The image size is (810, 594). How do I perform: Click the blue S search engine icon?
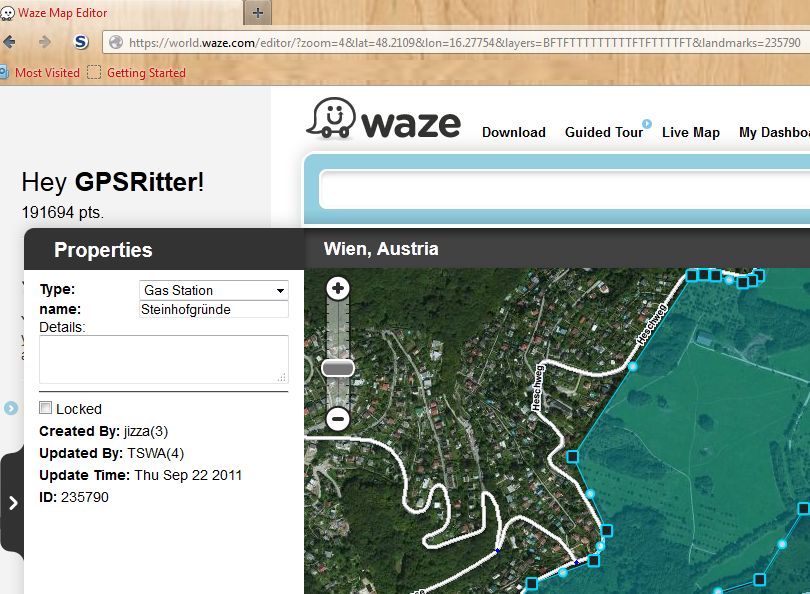pyautogui.click(x=82, y=42)
